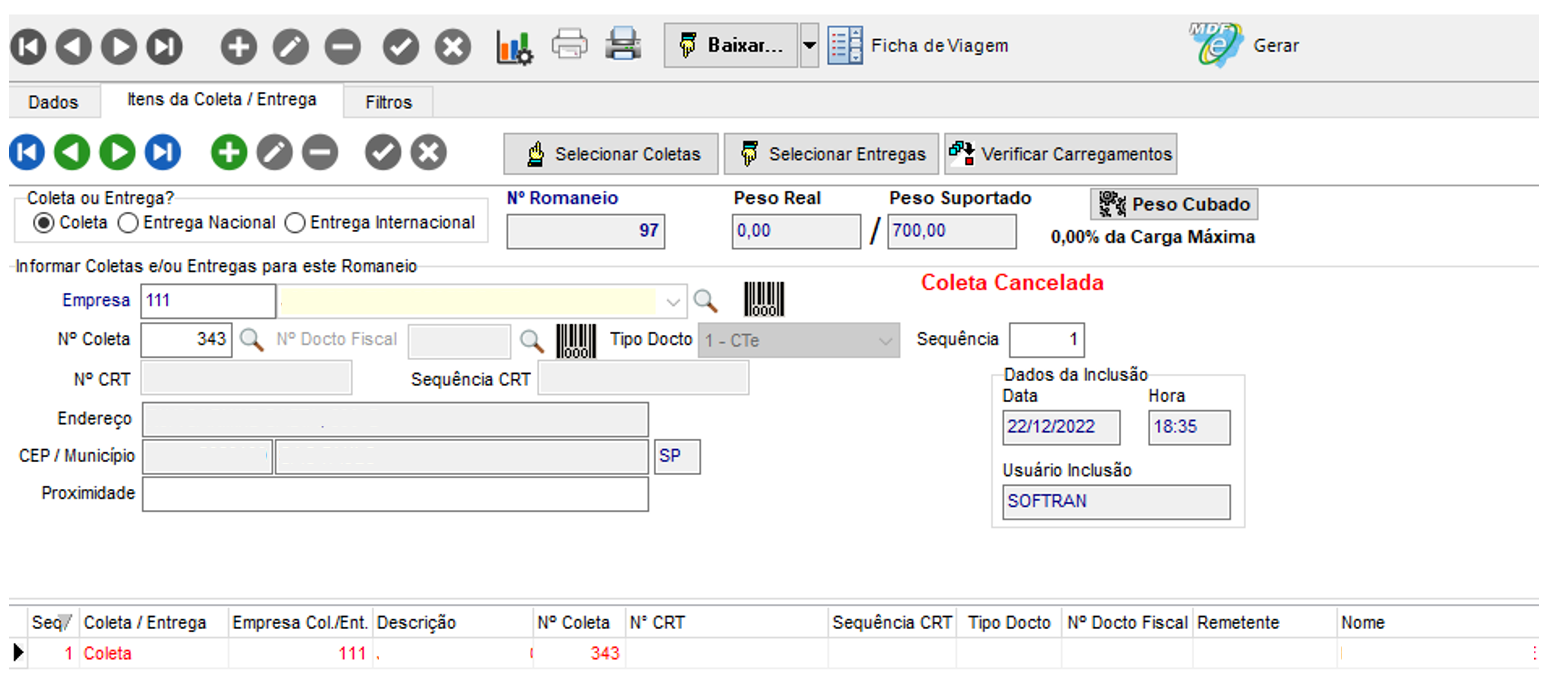Select the Coleta radio option
This screenshot has height=682, width=1554.
coord(44,223)
